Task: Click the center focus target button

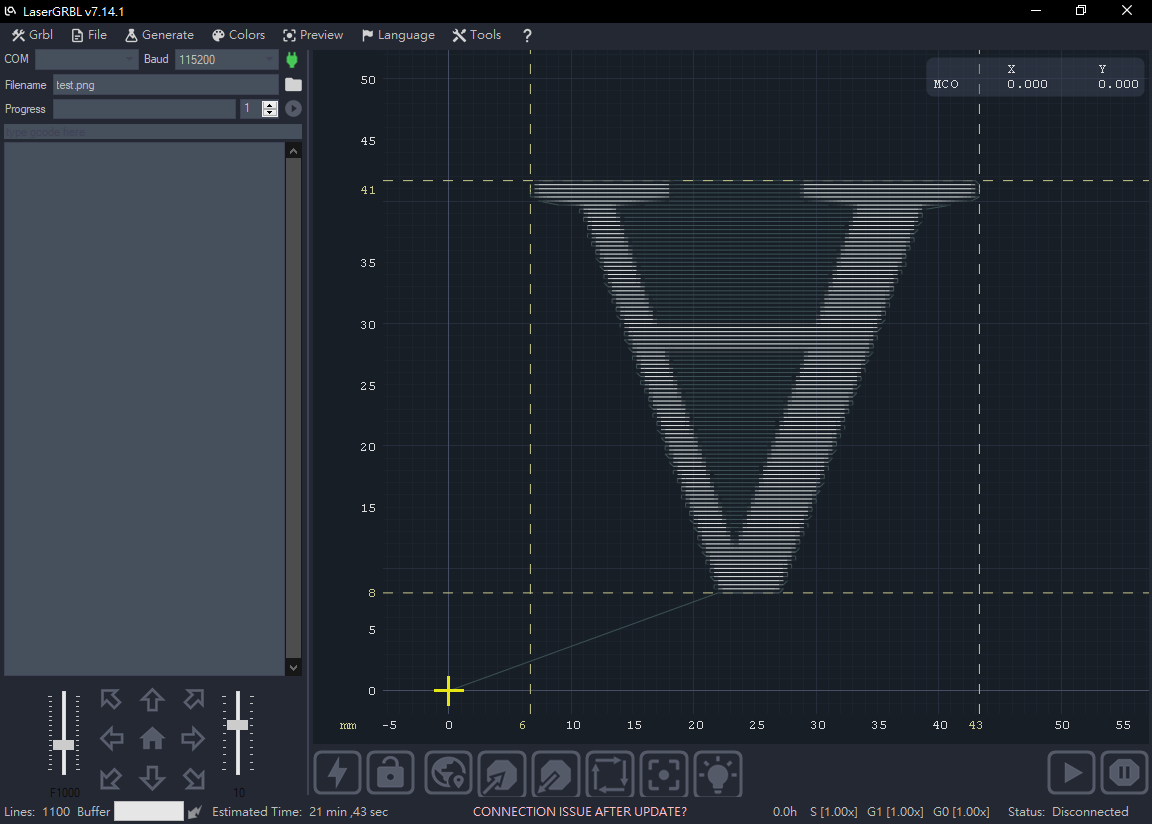Action: pos(663,773)
